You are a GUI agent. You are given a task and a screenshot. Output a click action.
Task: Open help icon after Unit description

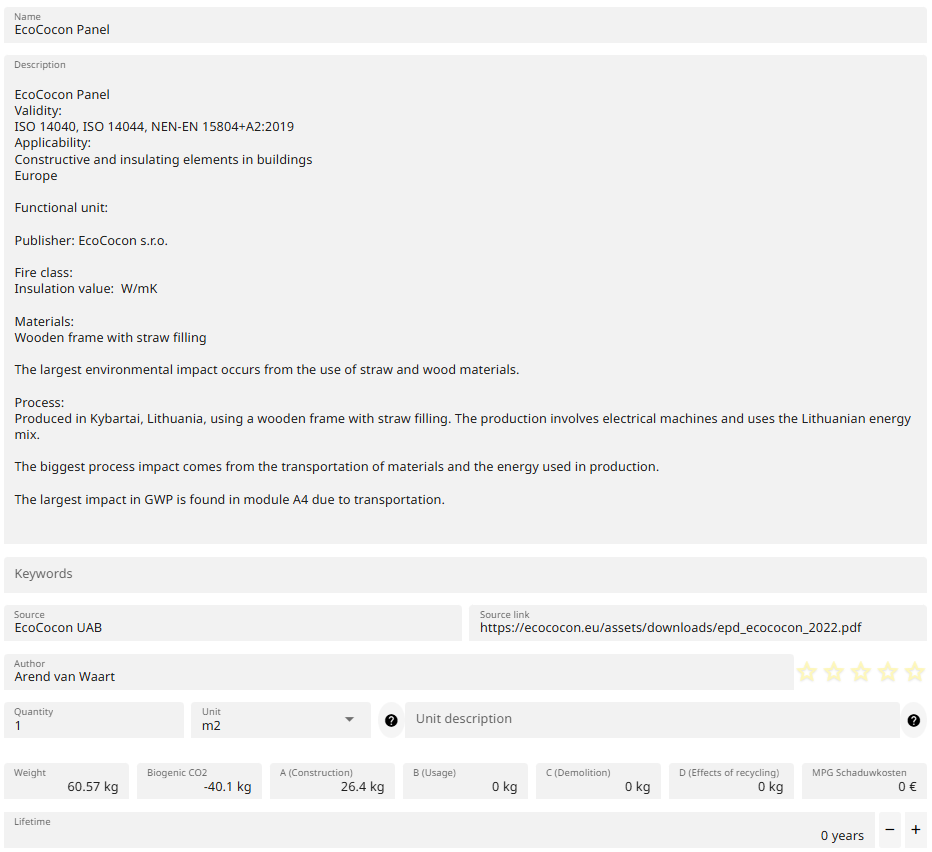click(x=913, y=720)
